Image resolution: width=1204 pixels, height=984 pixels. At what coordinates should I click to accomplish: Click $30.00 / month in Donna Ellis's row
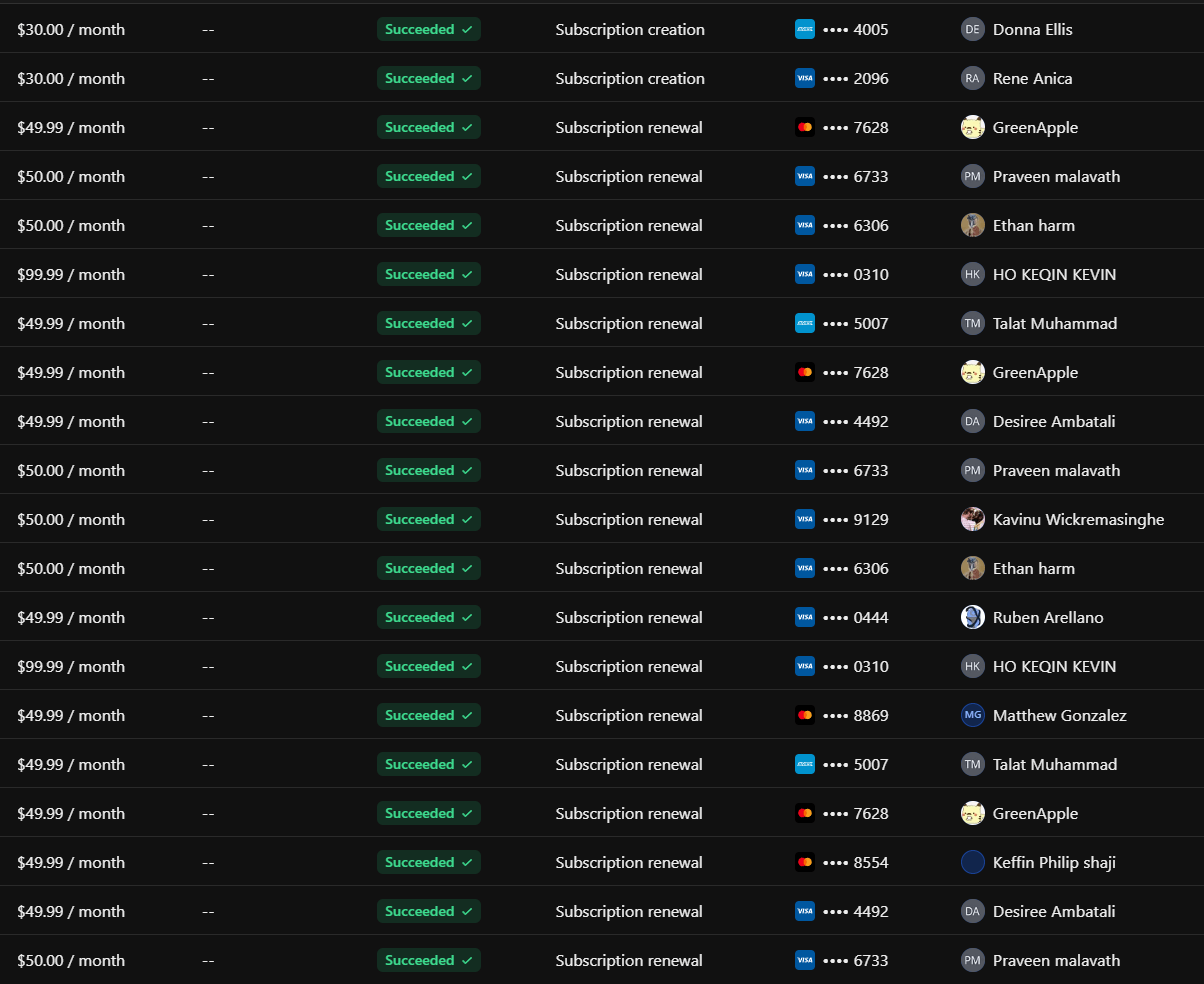[x=71, y=30]
